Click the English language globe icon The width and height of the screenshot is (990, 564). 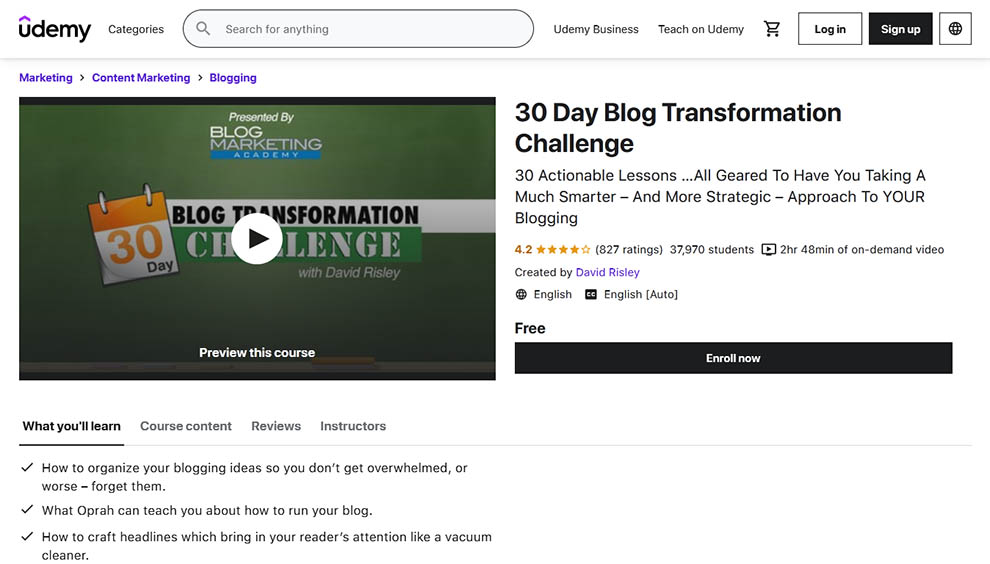point(521,294)
